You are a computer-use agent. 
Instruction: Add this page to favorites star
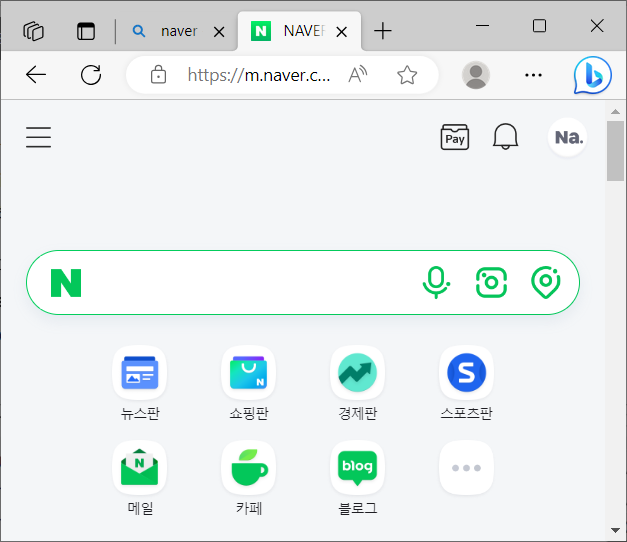407,75
